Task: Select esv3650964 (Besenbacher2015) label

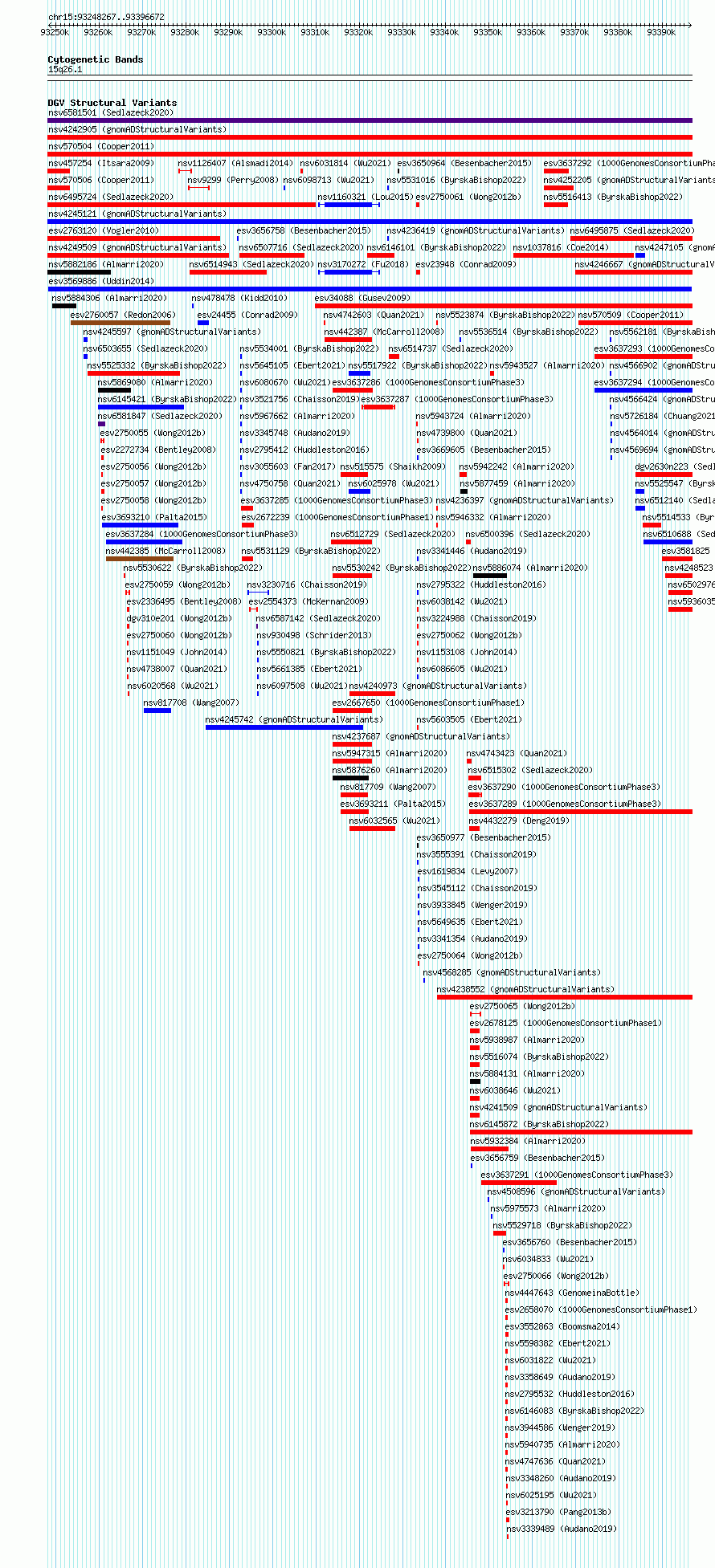Action: [464, 163]
